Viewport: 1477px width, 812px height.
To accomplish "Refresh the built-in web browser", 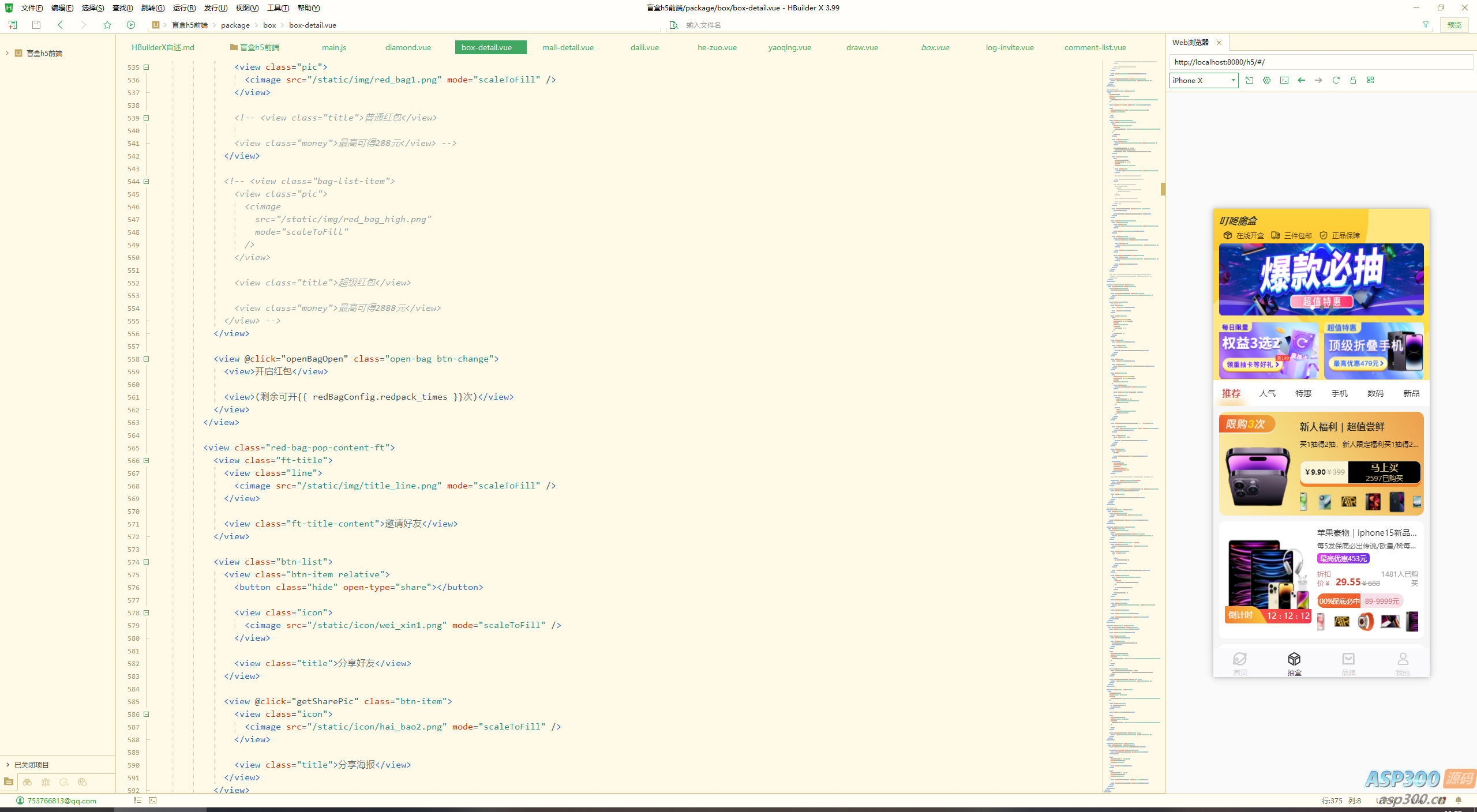I will (1336, 80).
